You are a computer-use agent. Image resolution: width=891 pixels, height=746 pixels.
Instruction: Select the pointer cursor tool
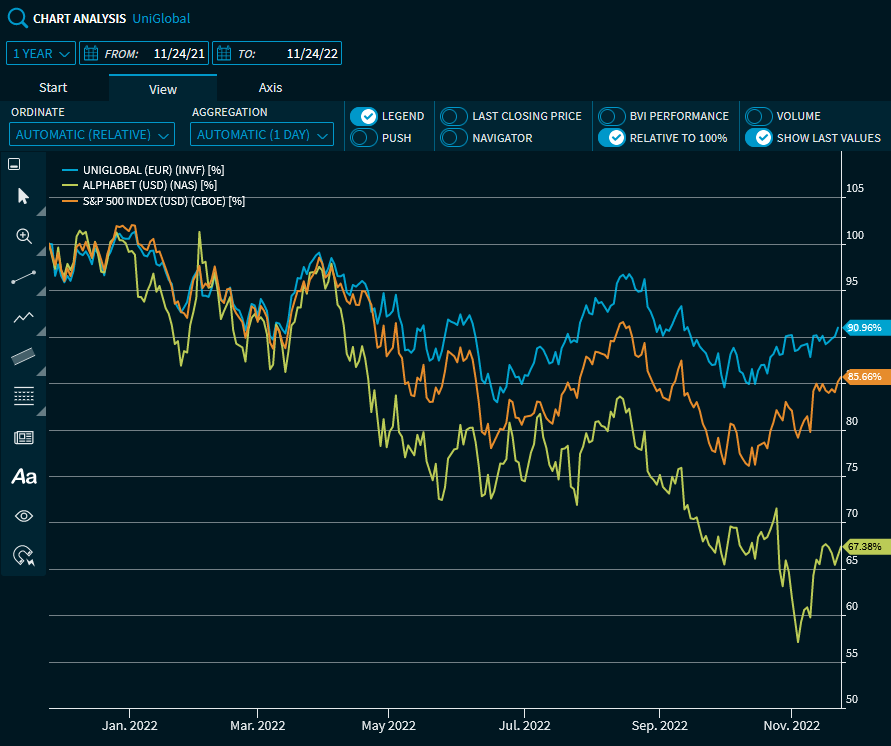coord(24,196)
